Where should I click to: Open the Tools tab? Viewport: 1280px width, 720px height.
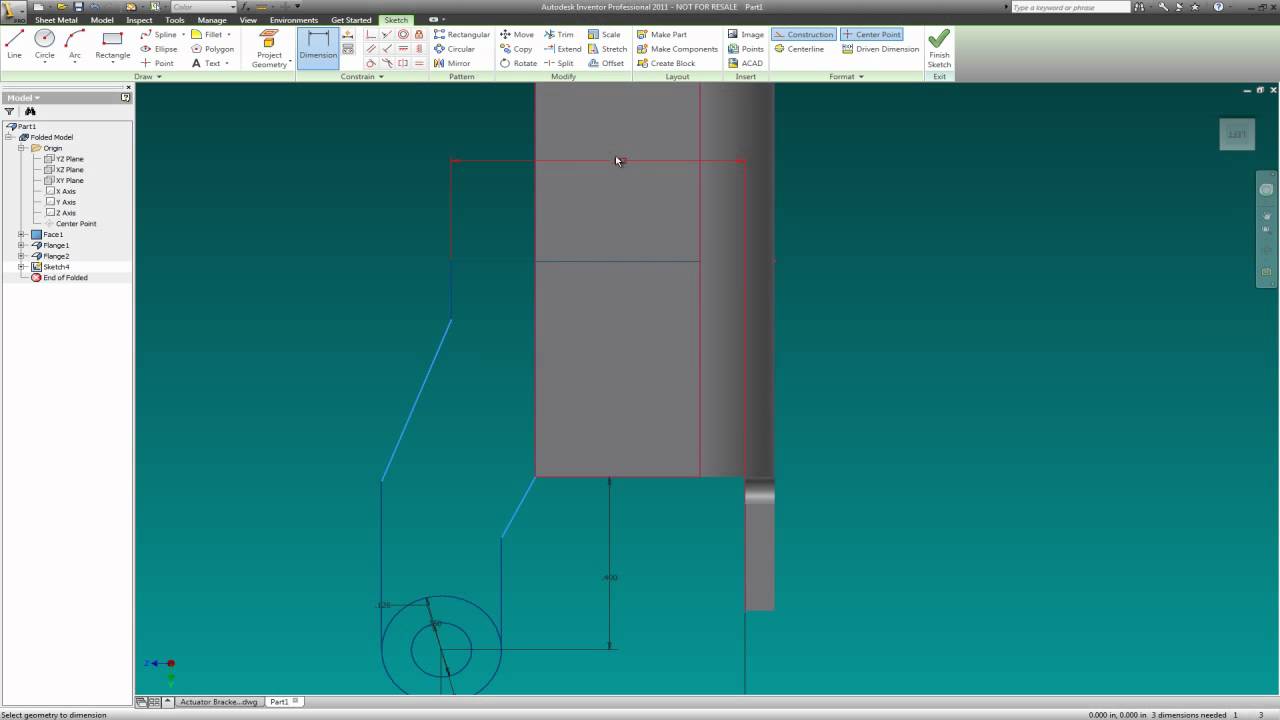[x=175, y=20]
